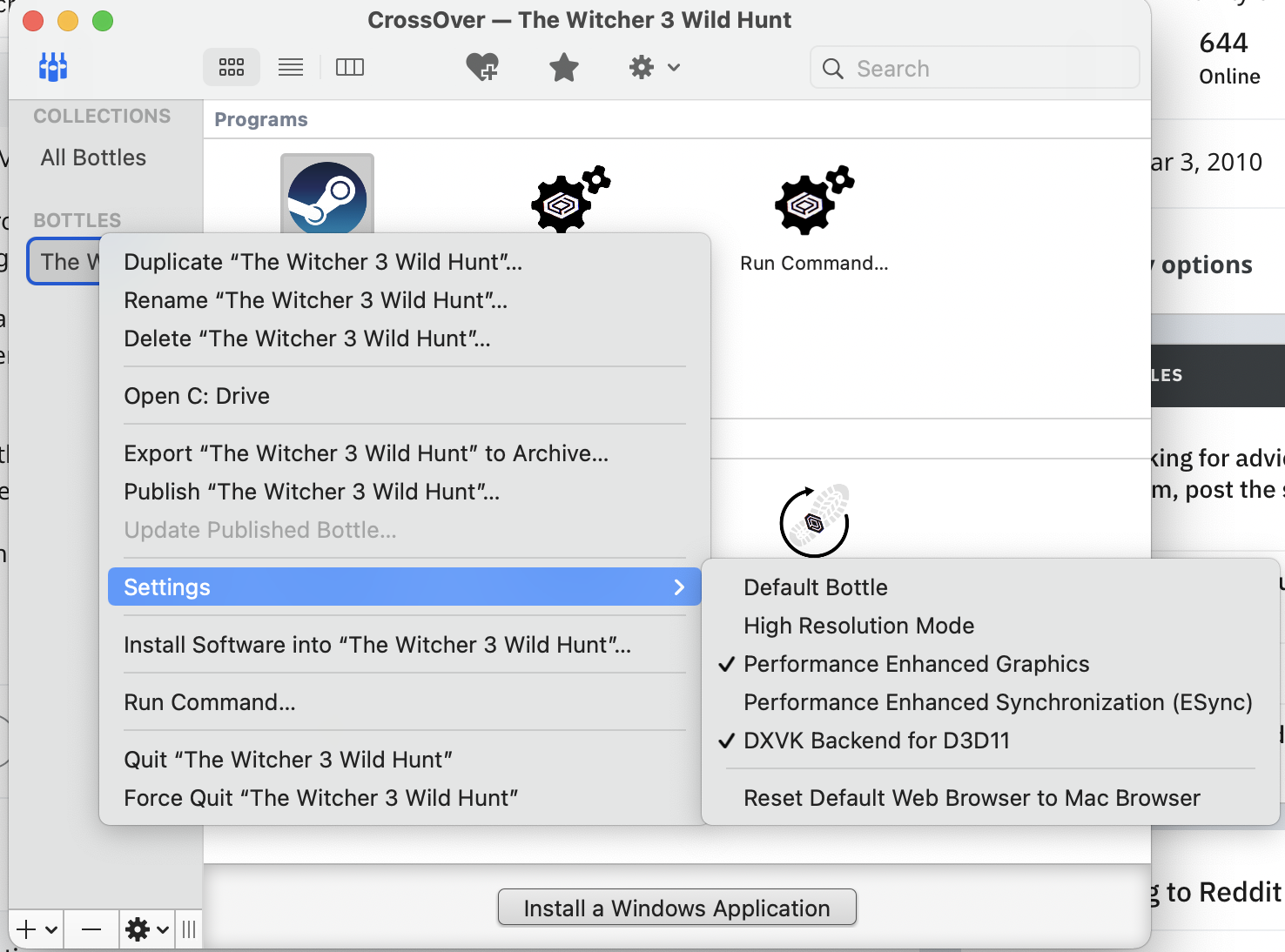
Task: Click the middle gear program icon
Action: (x=570, y=199)
